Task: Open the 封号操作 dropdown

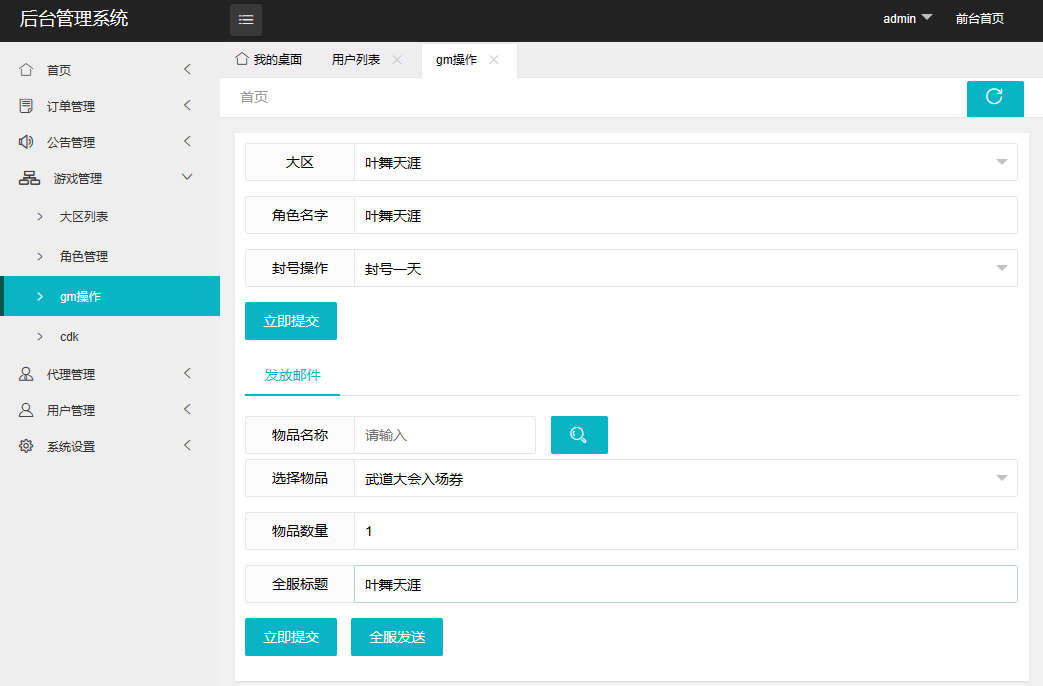Action: tap(686, 268)
